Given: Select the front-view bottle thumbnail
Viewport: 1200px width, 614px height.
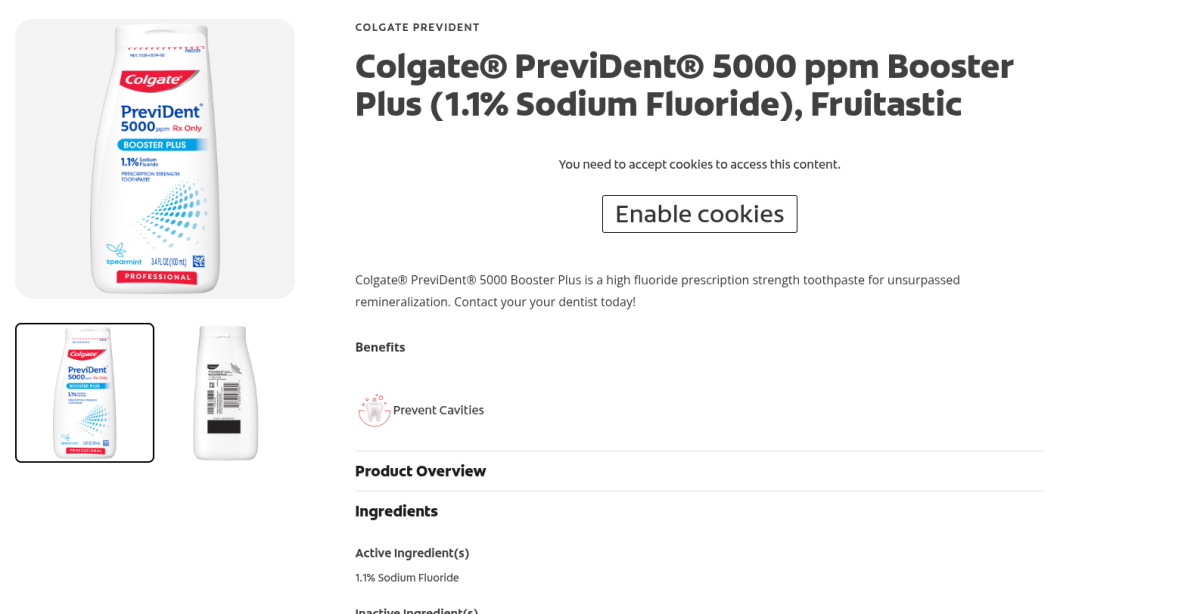Looking at the screenshot, I should pos(85,393).
